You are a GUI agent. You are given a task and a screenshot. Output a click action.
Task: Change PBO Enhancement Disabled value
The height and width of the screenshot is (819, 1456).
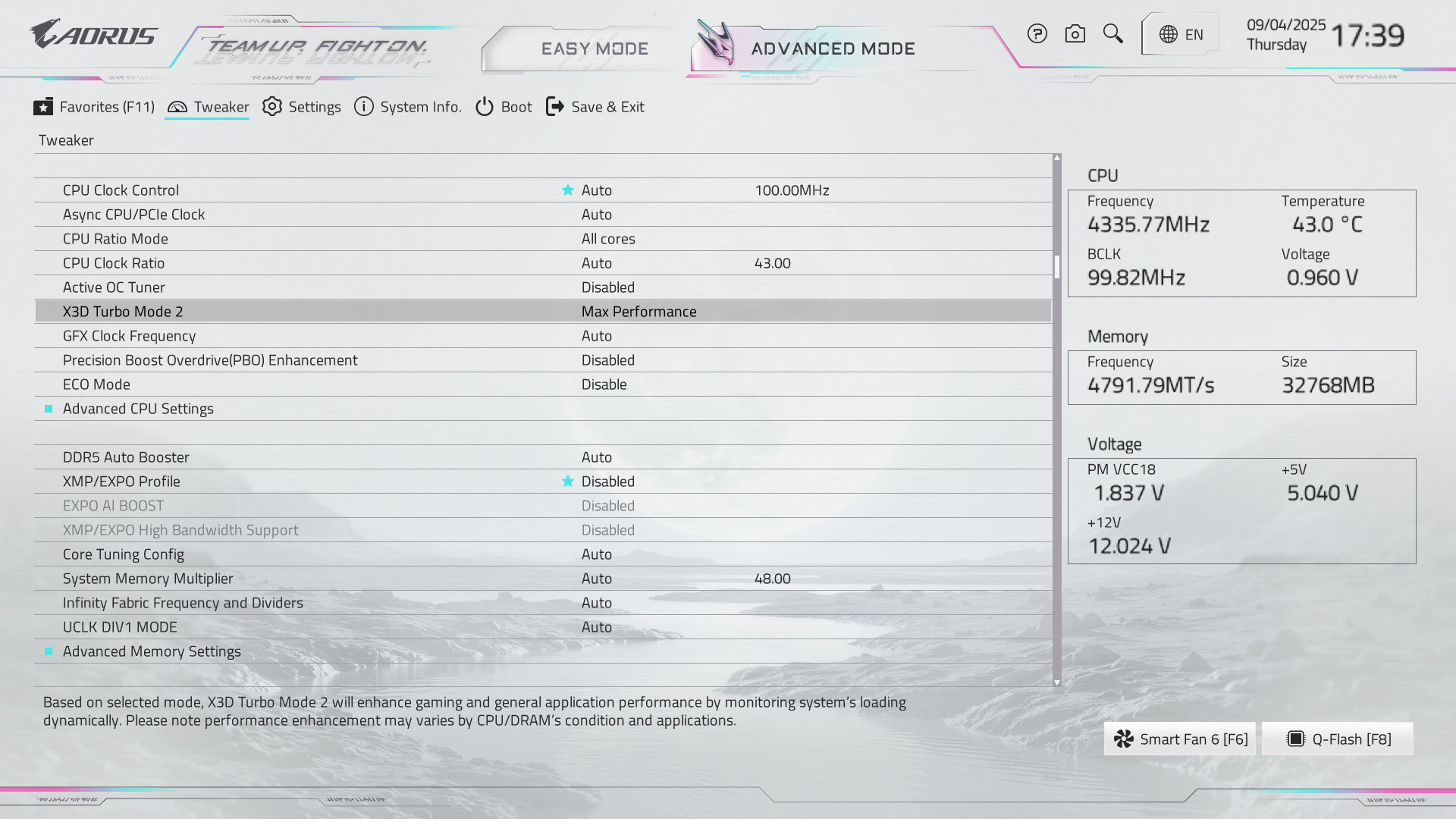point(608,360)
